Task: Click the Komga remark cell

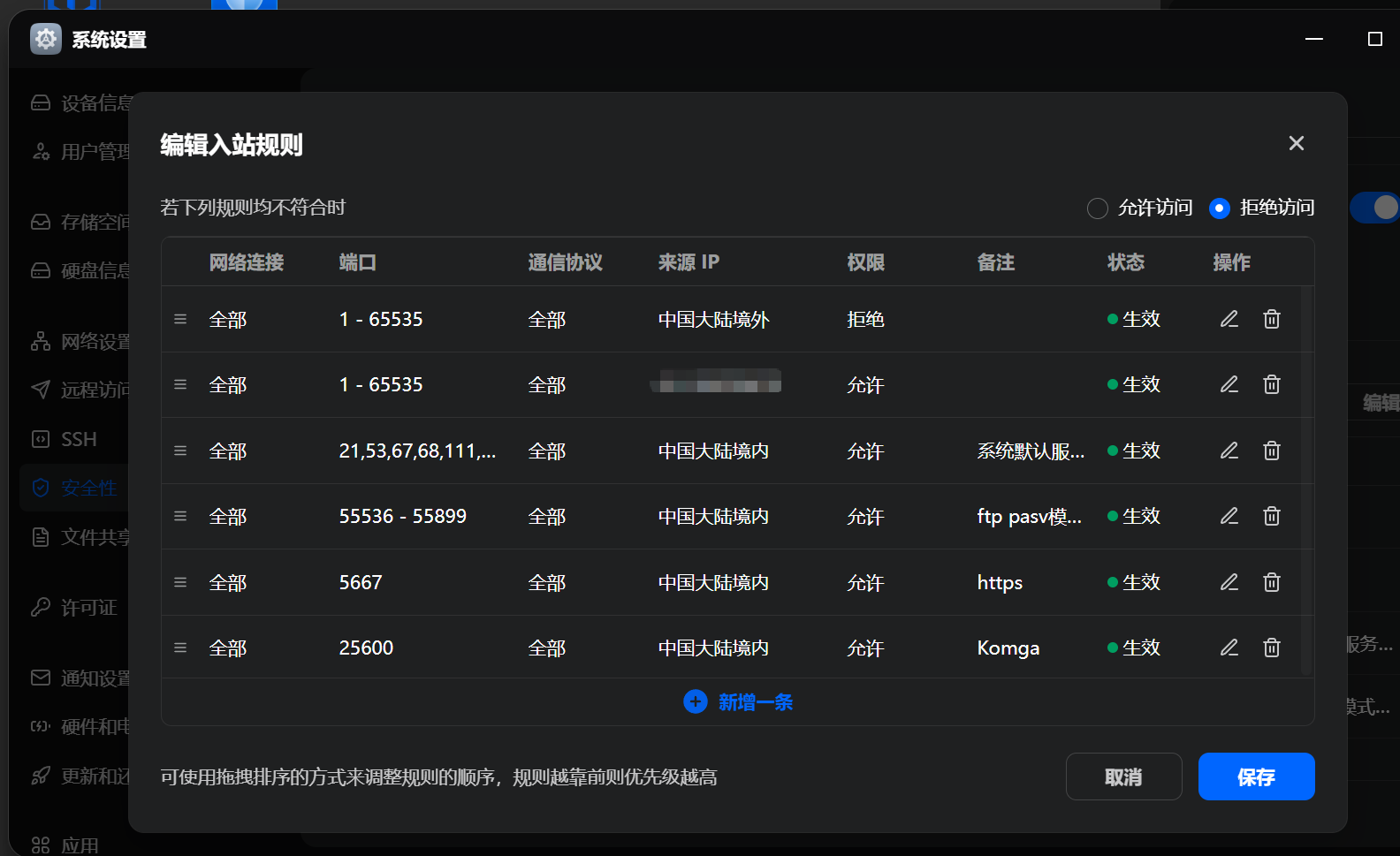Action: [x=1008, y=648]
